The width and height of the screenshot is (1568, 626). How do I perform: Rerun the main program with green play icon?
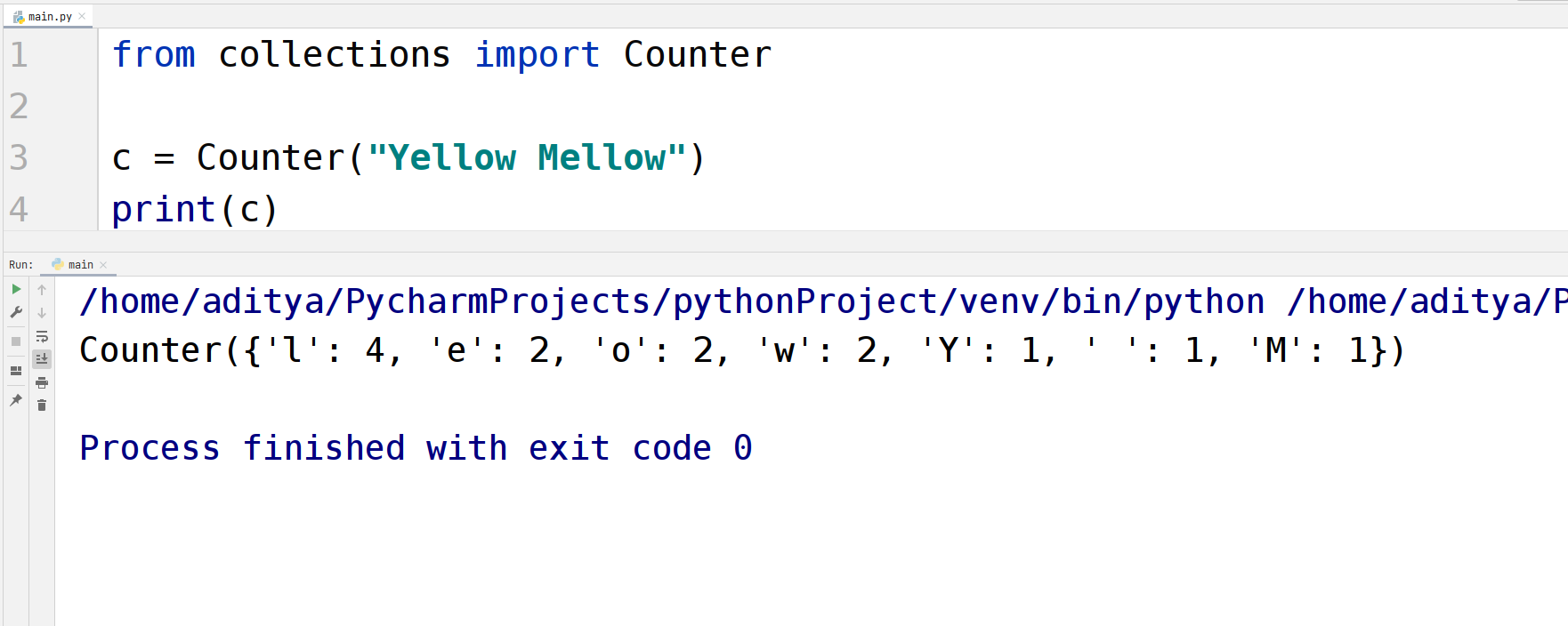15,290
